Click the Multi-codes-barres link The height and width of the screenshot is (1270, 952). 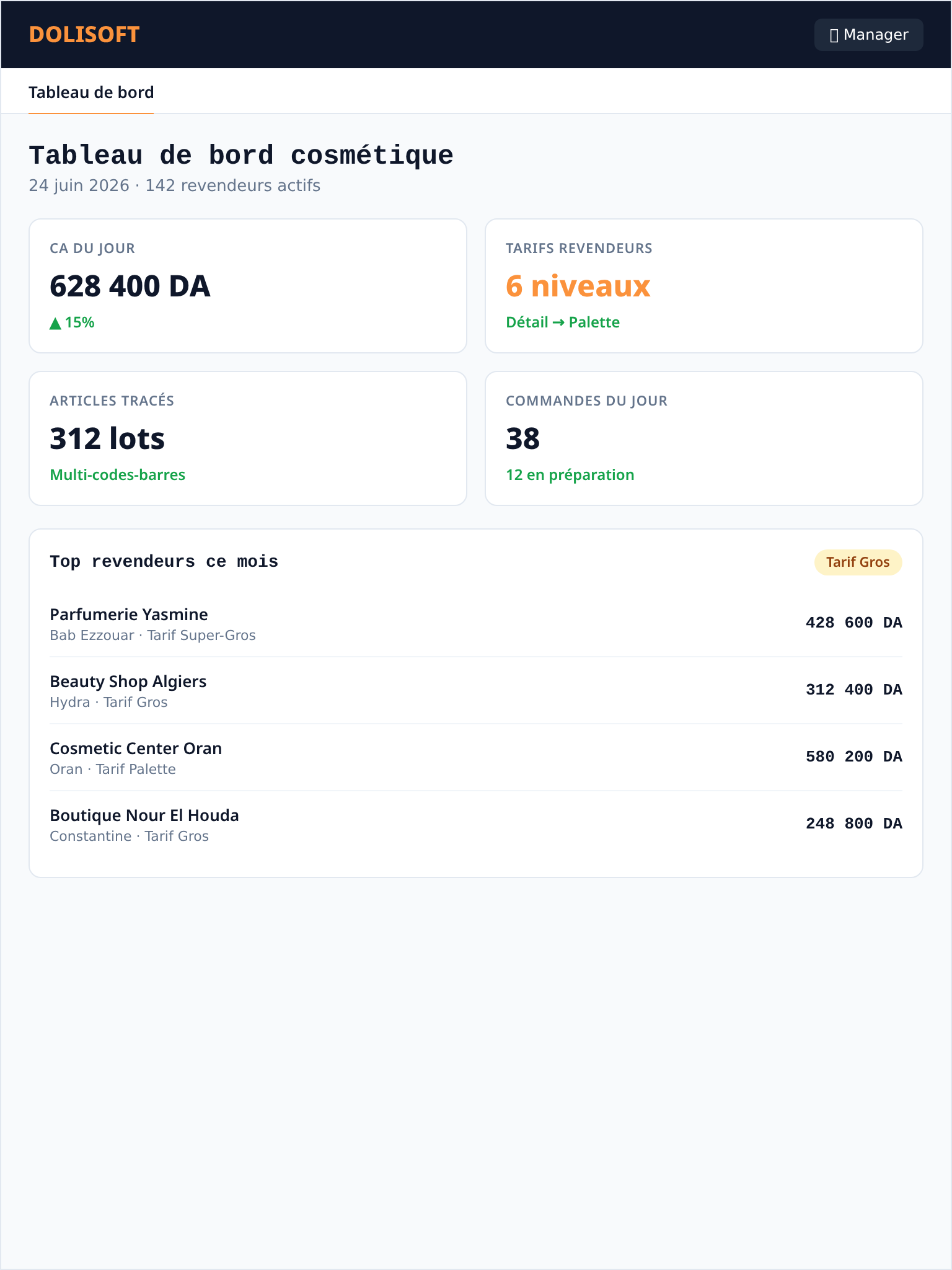pyautogui.click(x=118, y=475)
